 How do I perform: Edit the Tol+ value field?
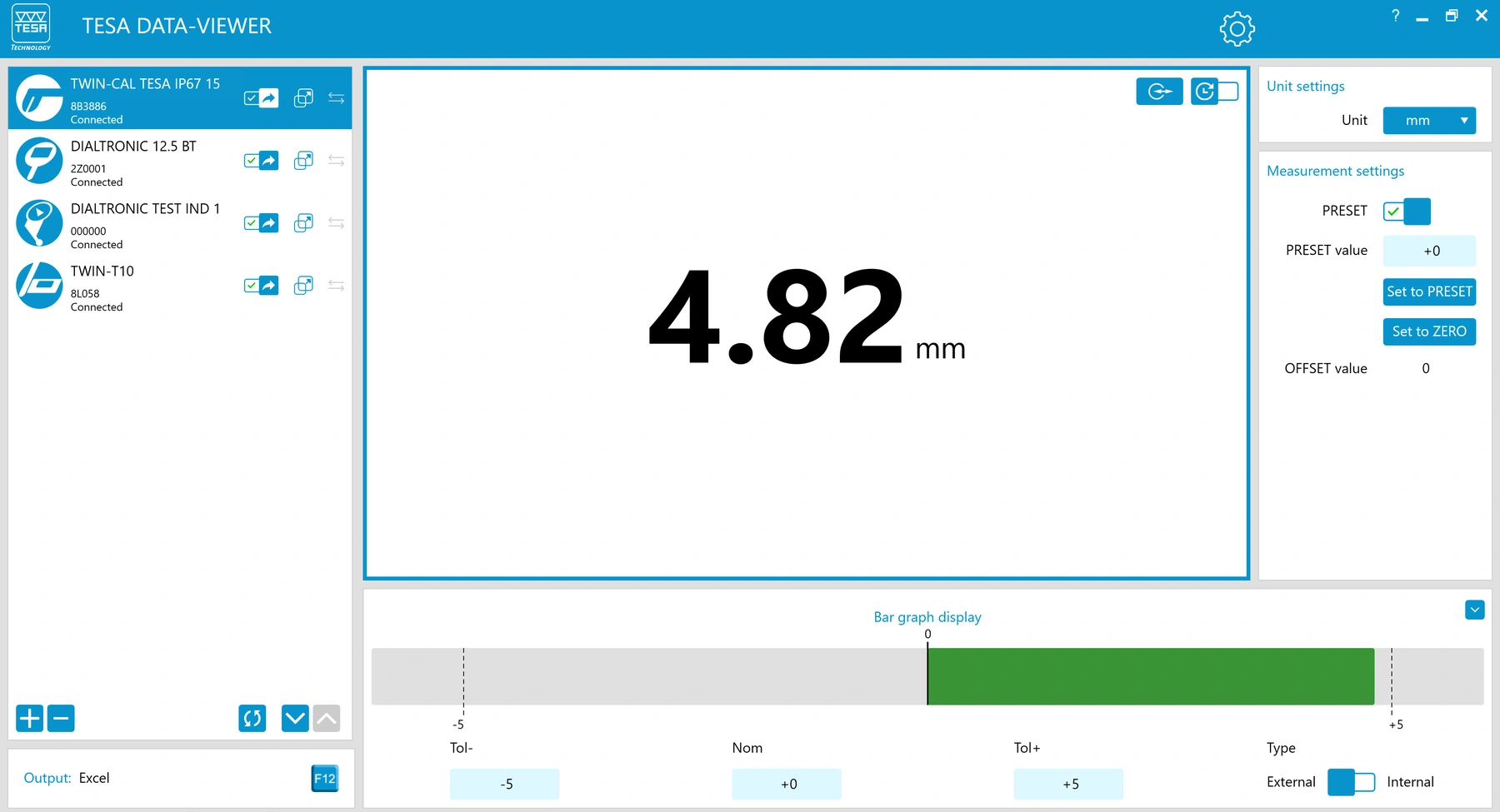(x=1068, y=785)
